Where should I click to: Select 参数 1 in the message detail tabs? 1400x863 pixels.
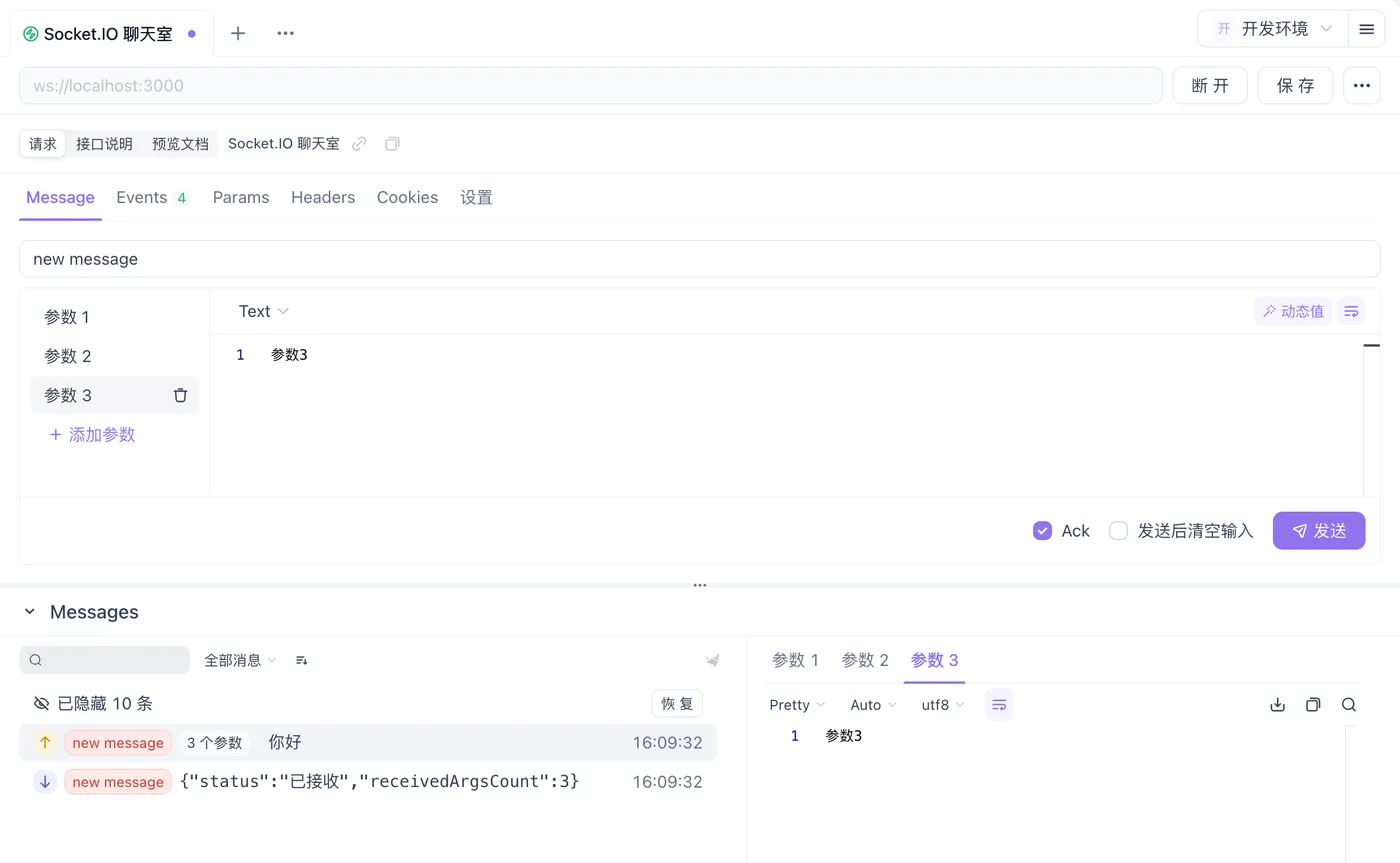click(x=795, y=660)
